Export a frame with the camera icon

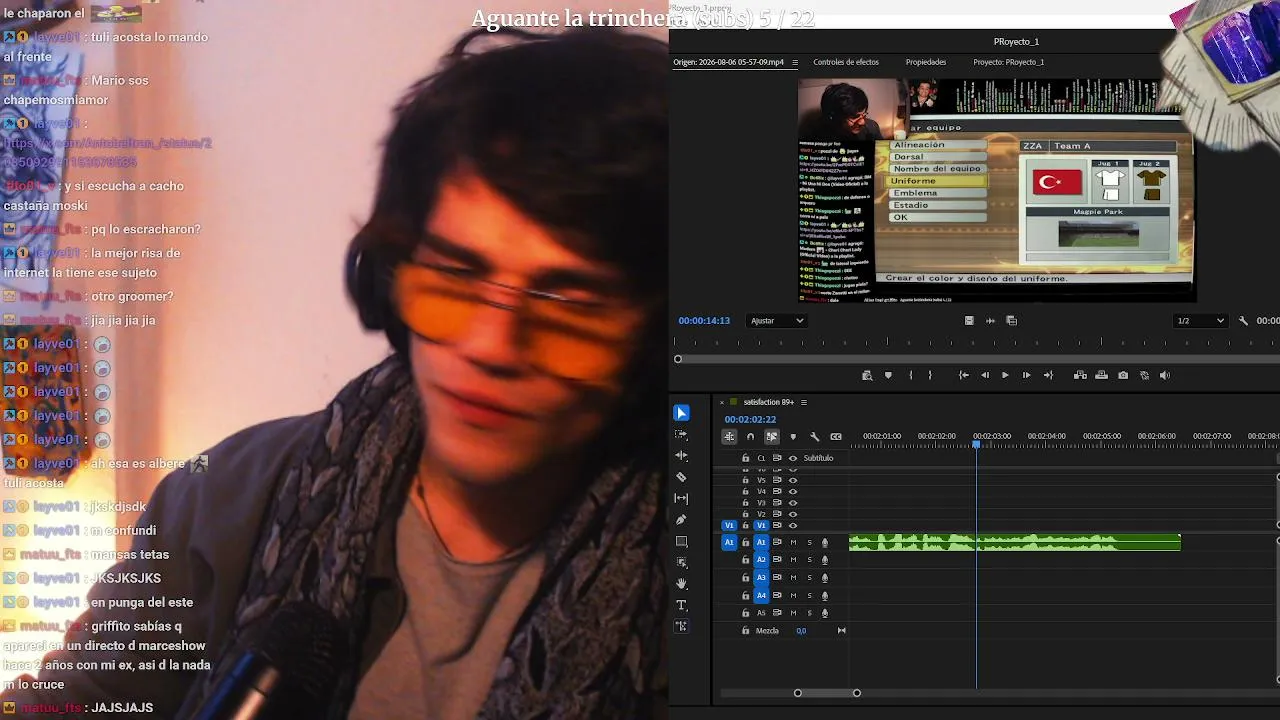click(1123, 376)
